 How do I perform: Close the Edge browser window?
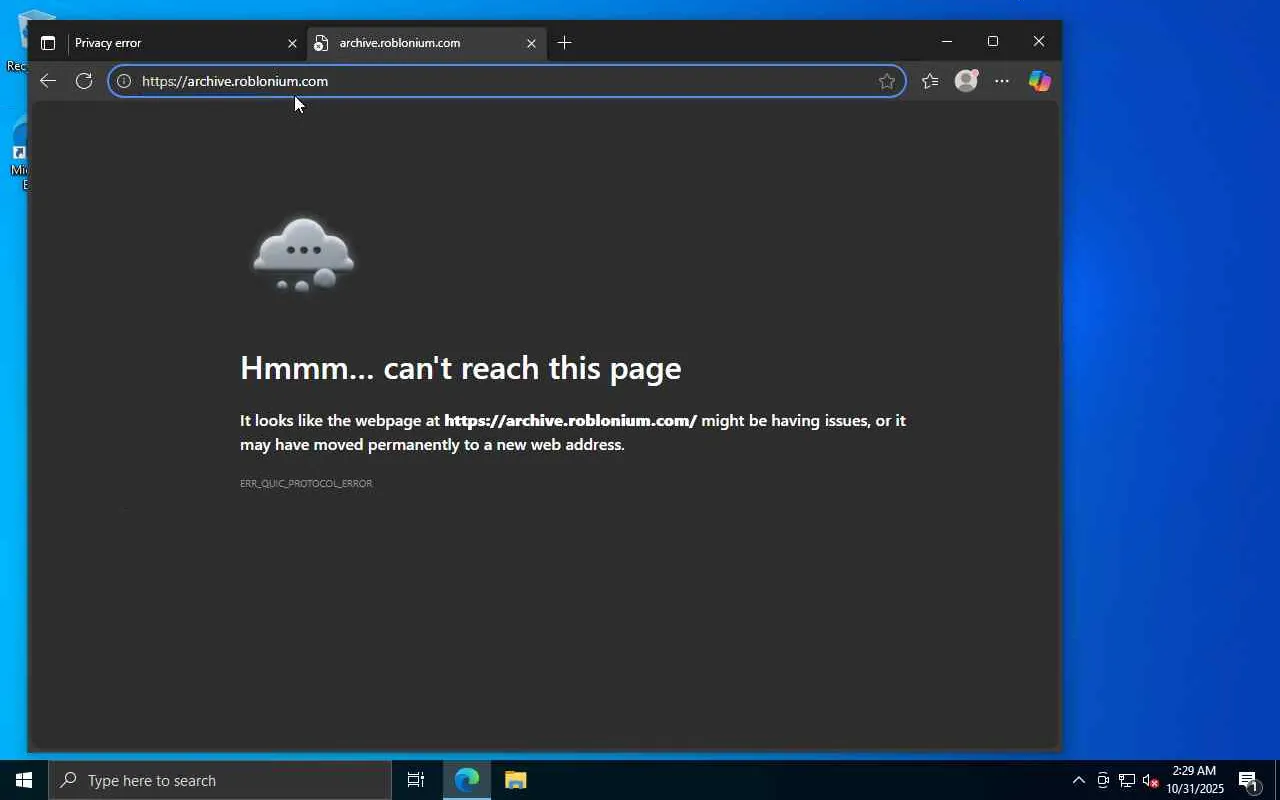[1039, 41]
